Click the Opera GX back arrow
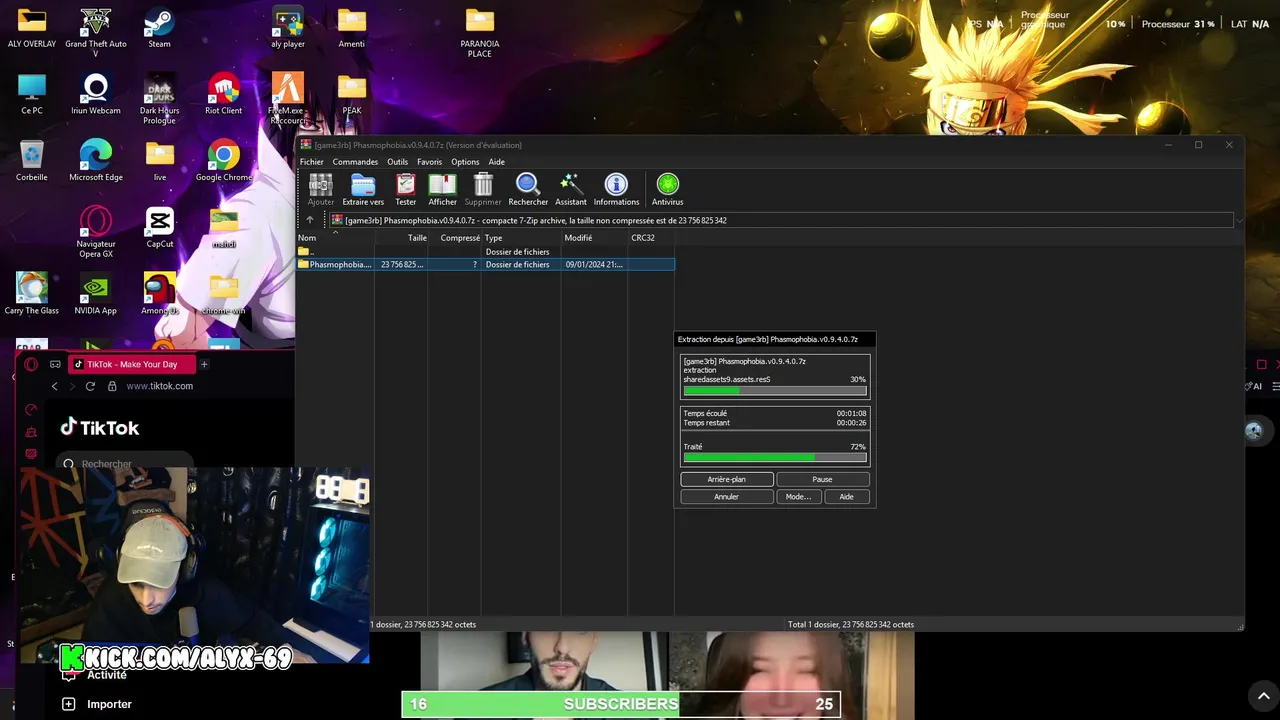This screenshot has width=1280, height=720. (x=55, y=386)
